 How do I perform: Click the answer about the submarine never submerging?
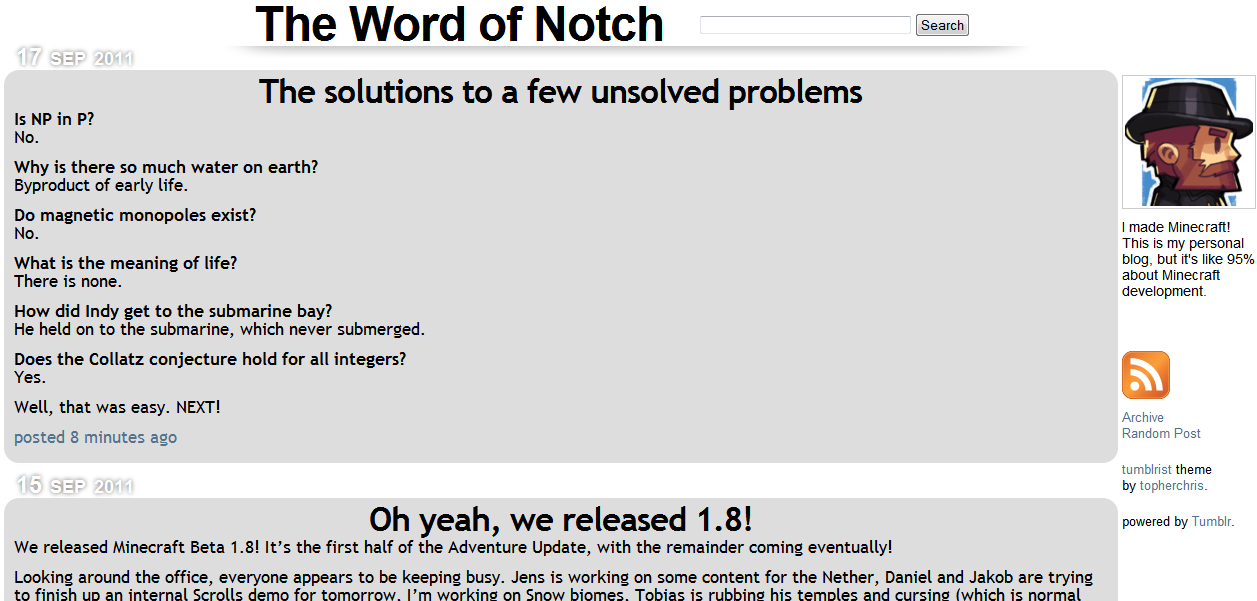click(x=219, y=329)
